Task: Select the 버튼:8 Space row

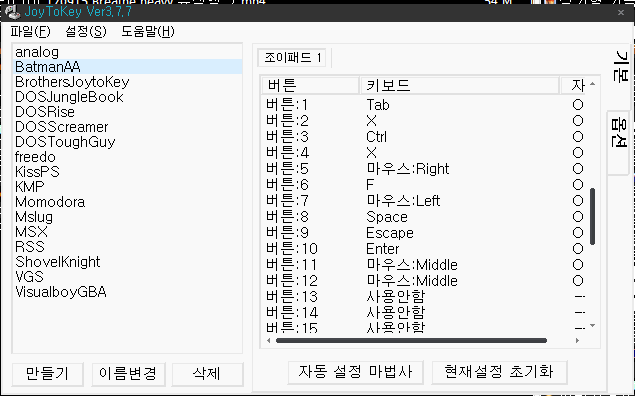Action: pos(424,217)
